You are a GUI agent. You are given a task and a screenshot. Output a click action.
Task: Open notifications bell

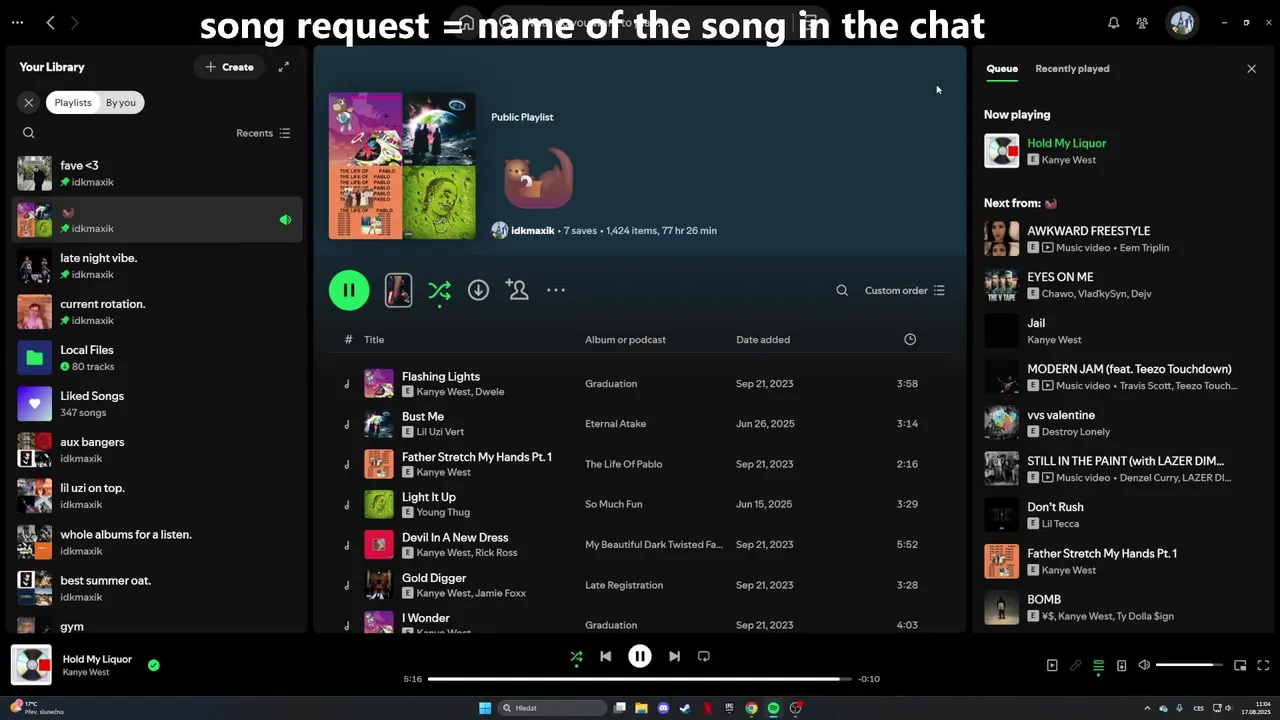coord(1113,22)
